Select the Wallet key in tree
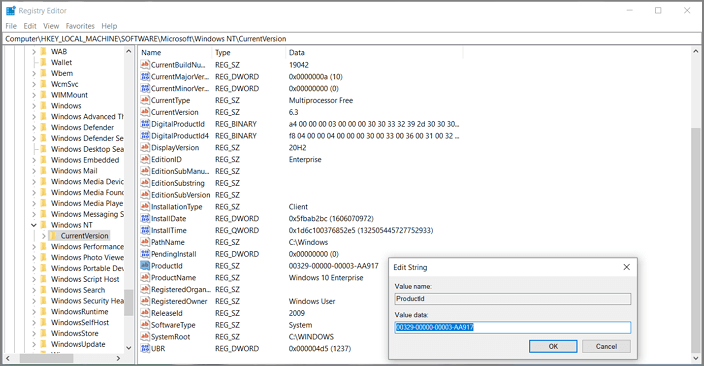This screenshot has height=366, width=704. tap(61, 62)
